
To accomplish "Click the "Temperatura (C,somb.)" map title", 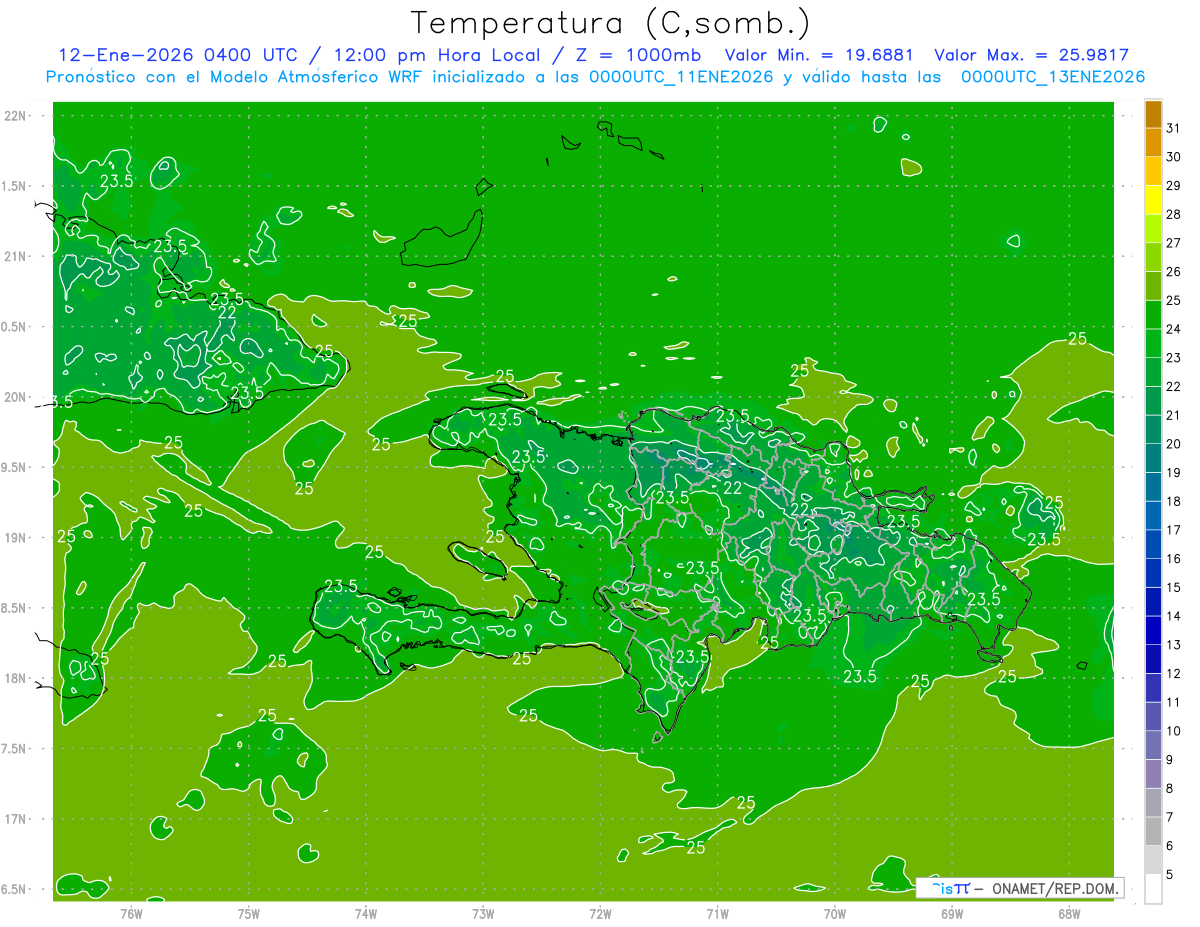I will [x=611, y=23].
